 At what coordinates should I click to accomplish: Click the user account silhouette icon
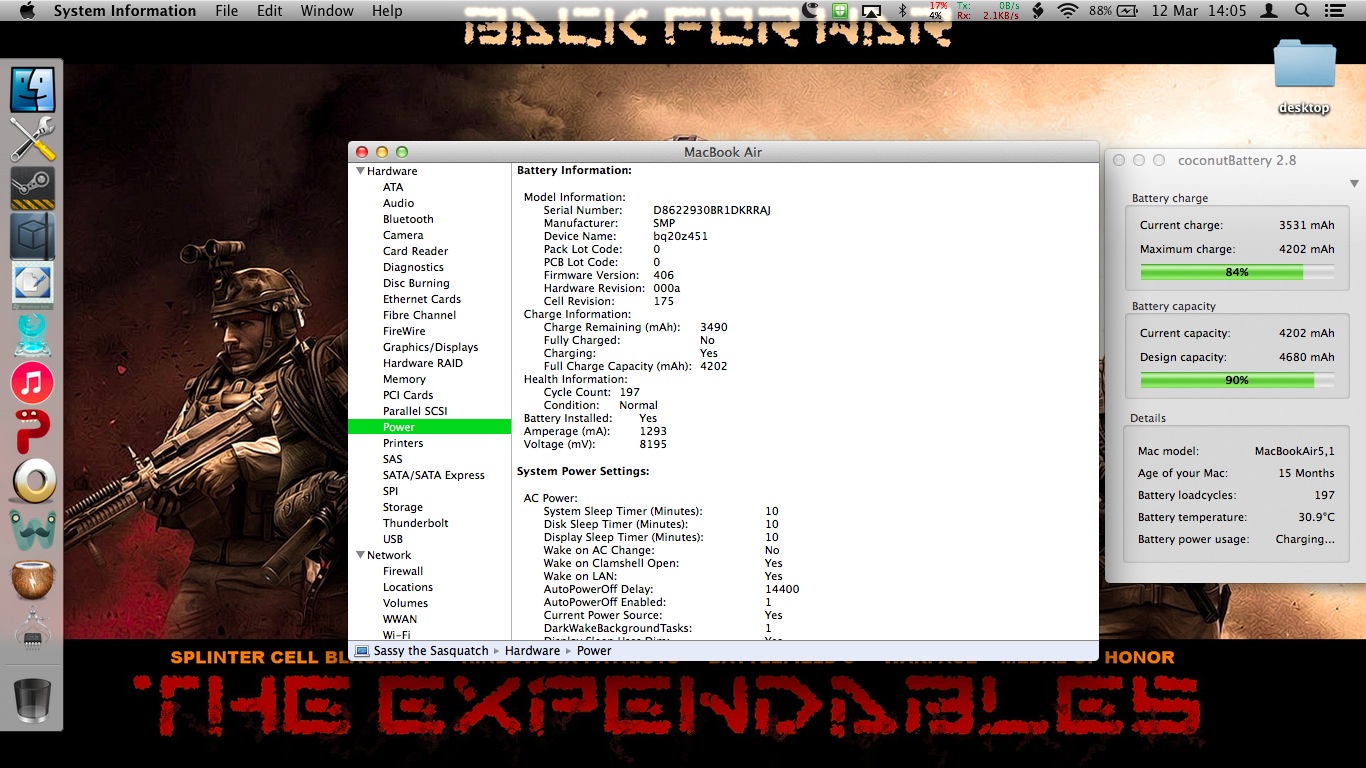(1269, 11)
